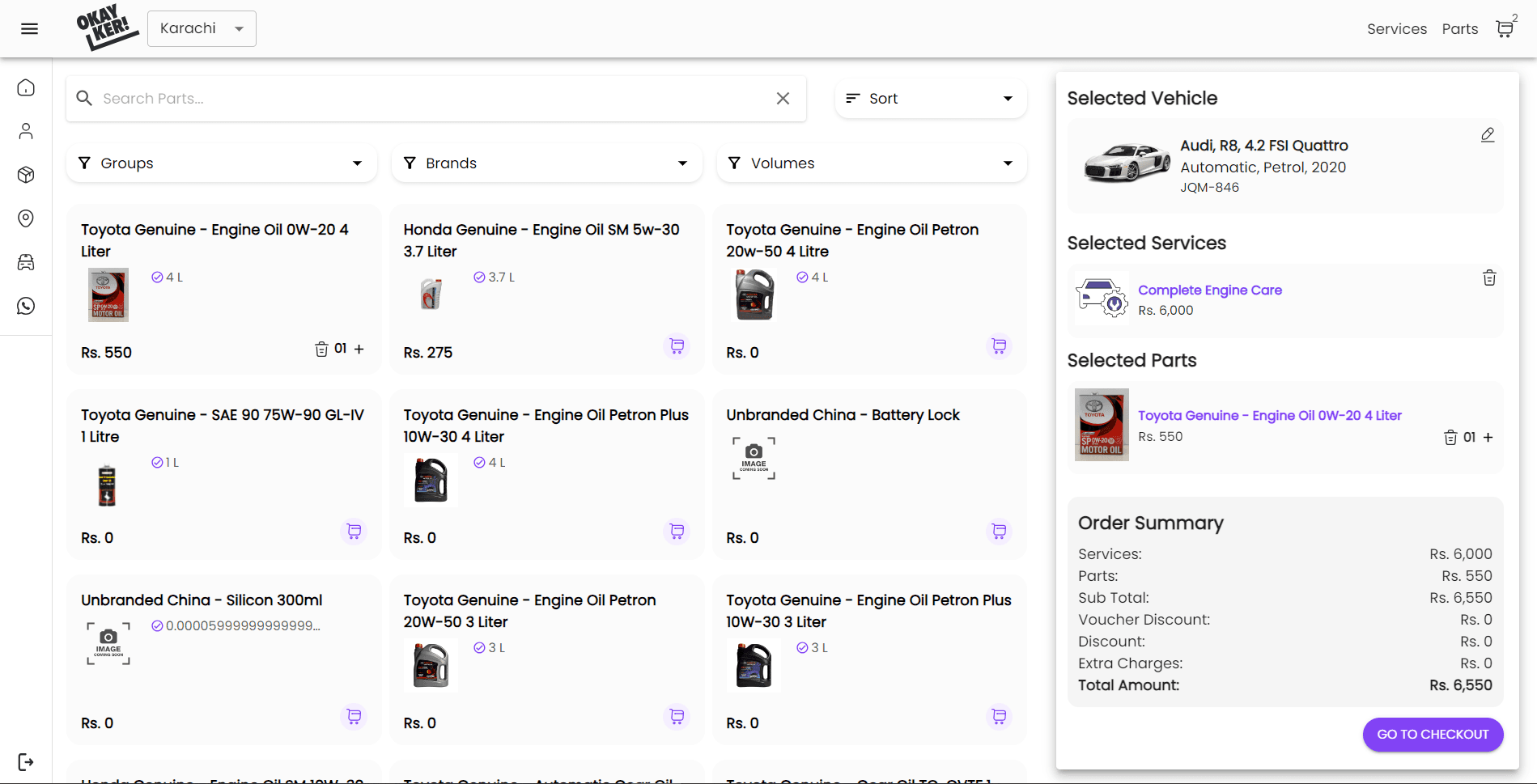Click the 3.7 L volume tag
The height and width of the screenshot is (784, 1537).
[495, 278]
